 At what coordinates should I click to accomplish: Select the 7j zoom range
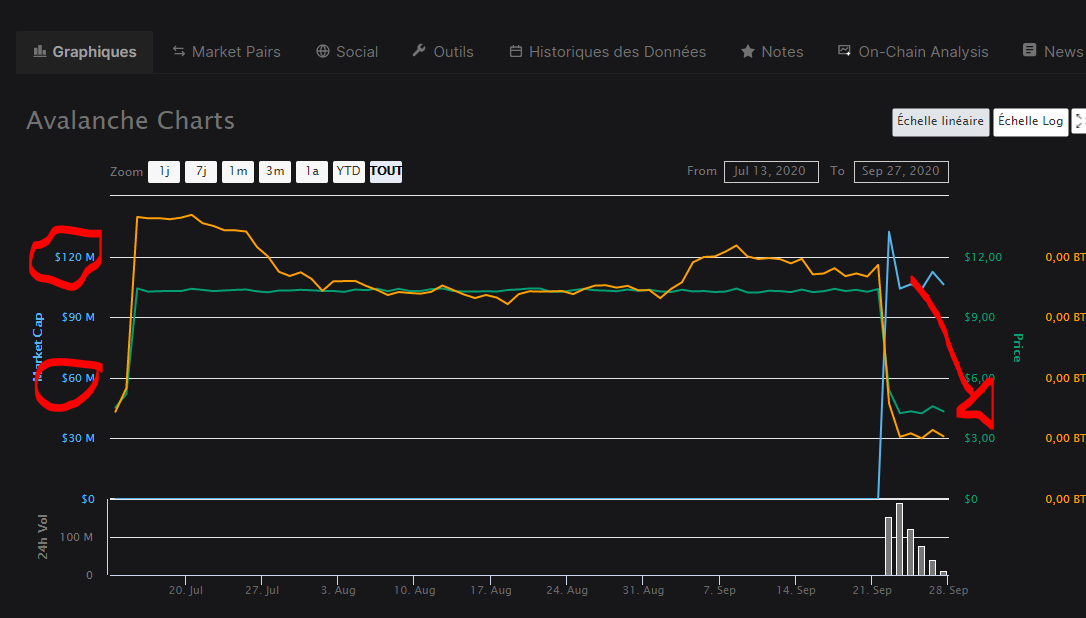(x=201, y=171)
